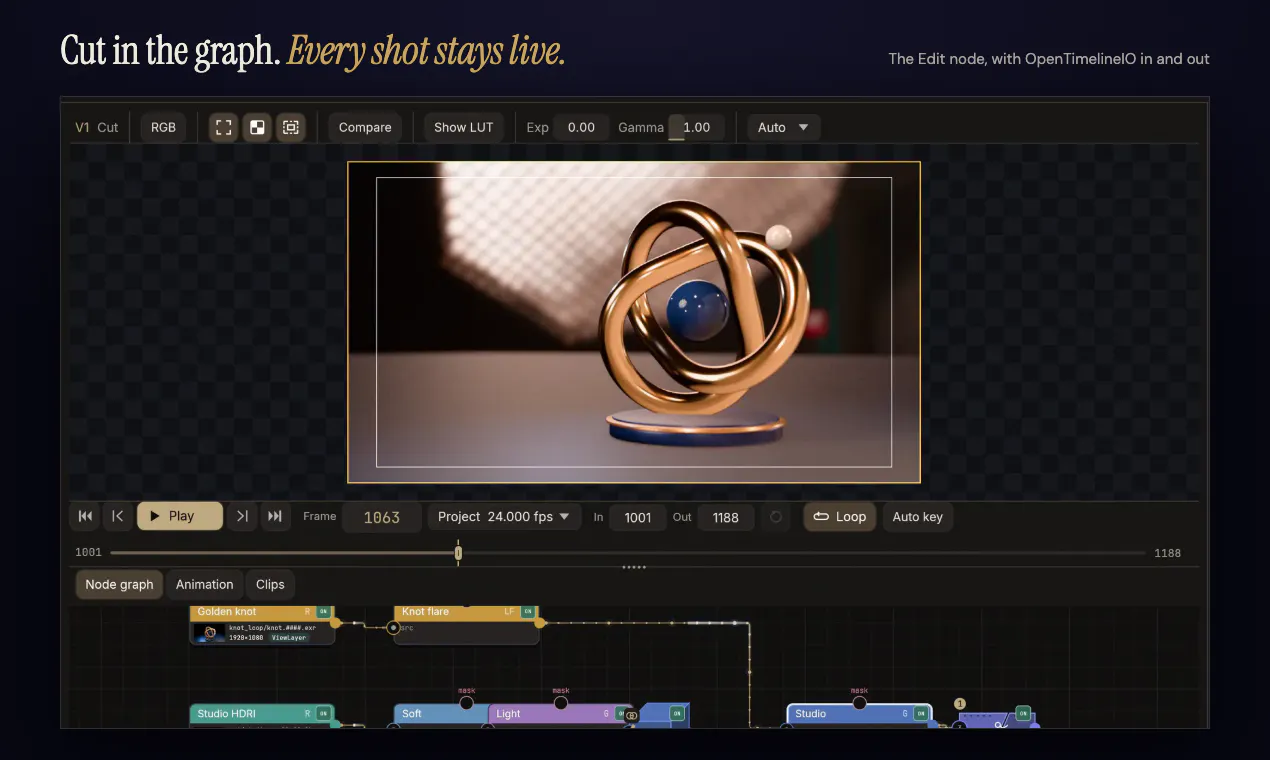The image size is (1270, 760).
Task: Toggle the ON switch on Golden knot node
Action: point(323,611)
